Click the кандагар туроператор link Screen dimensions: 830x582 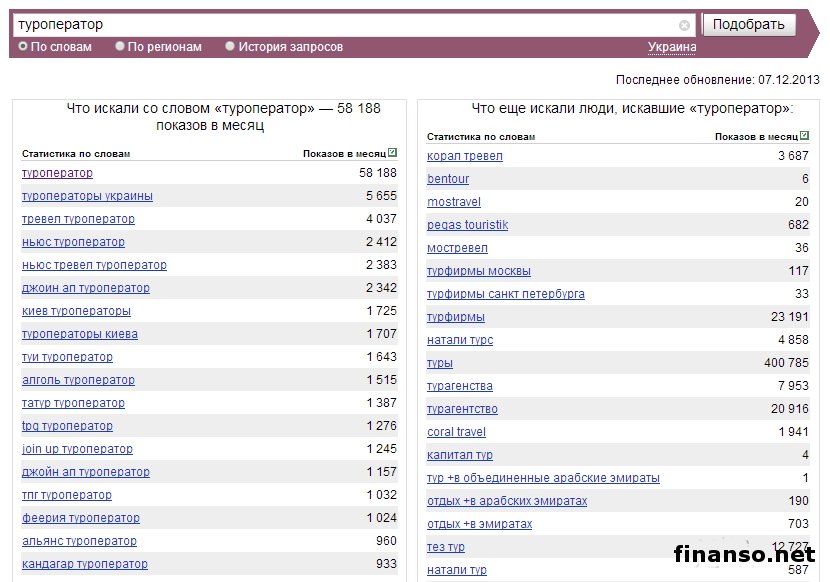[x=84, y=564]
